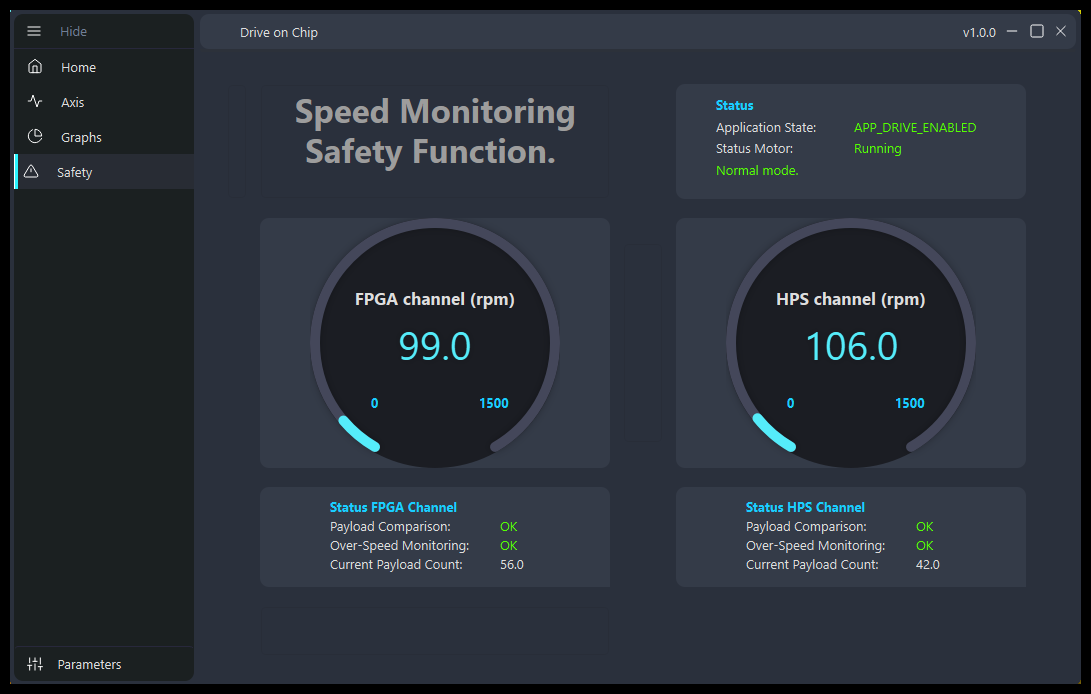Click the Parameters sliders icon
This screenshot has height=694, width=1091.
(x=35, y=664)
